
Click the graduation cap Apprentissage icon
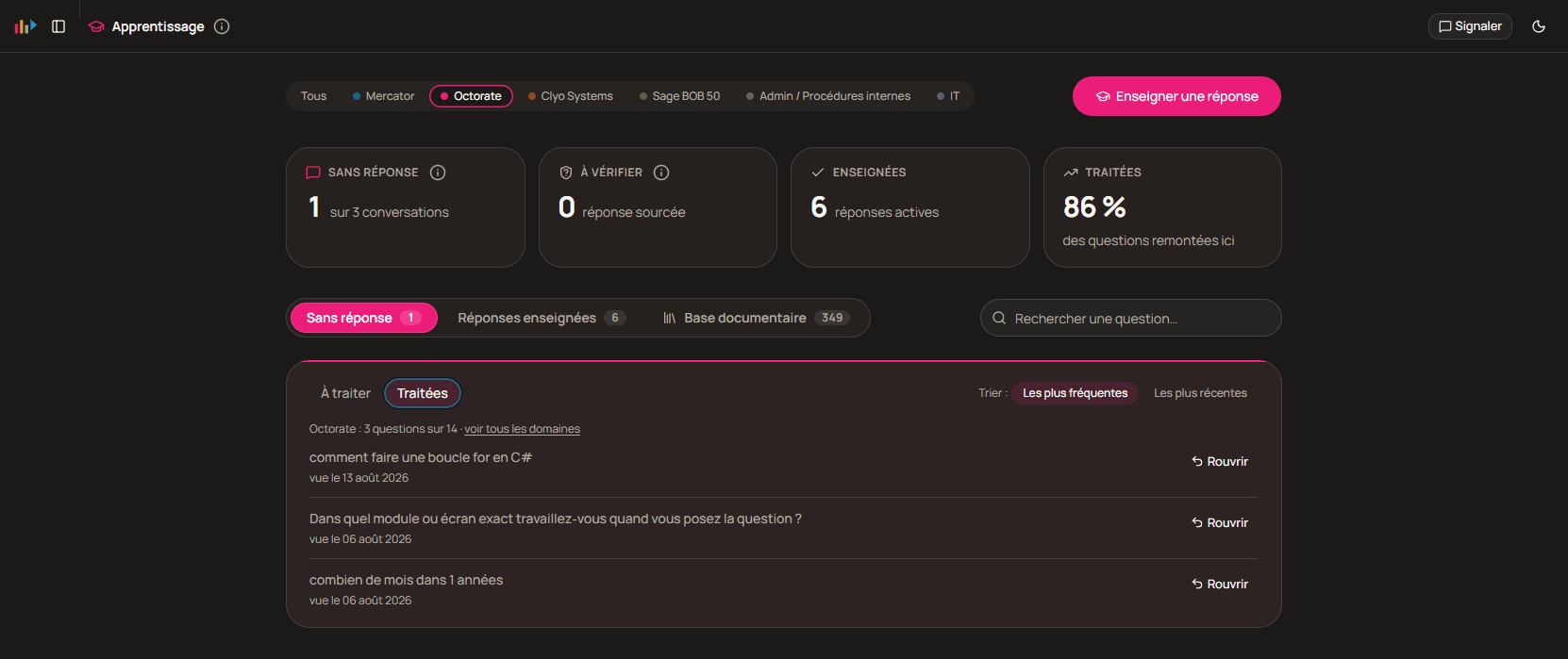(96, 26)
